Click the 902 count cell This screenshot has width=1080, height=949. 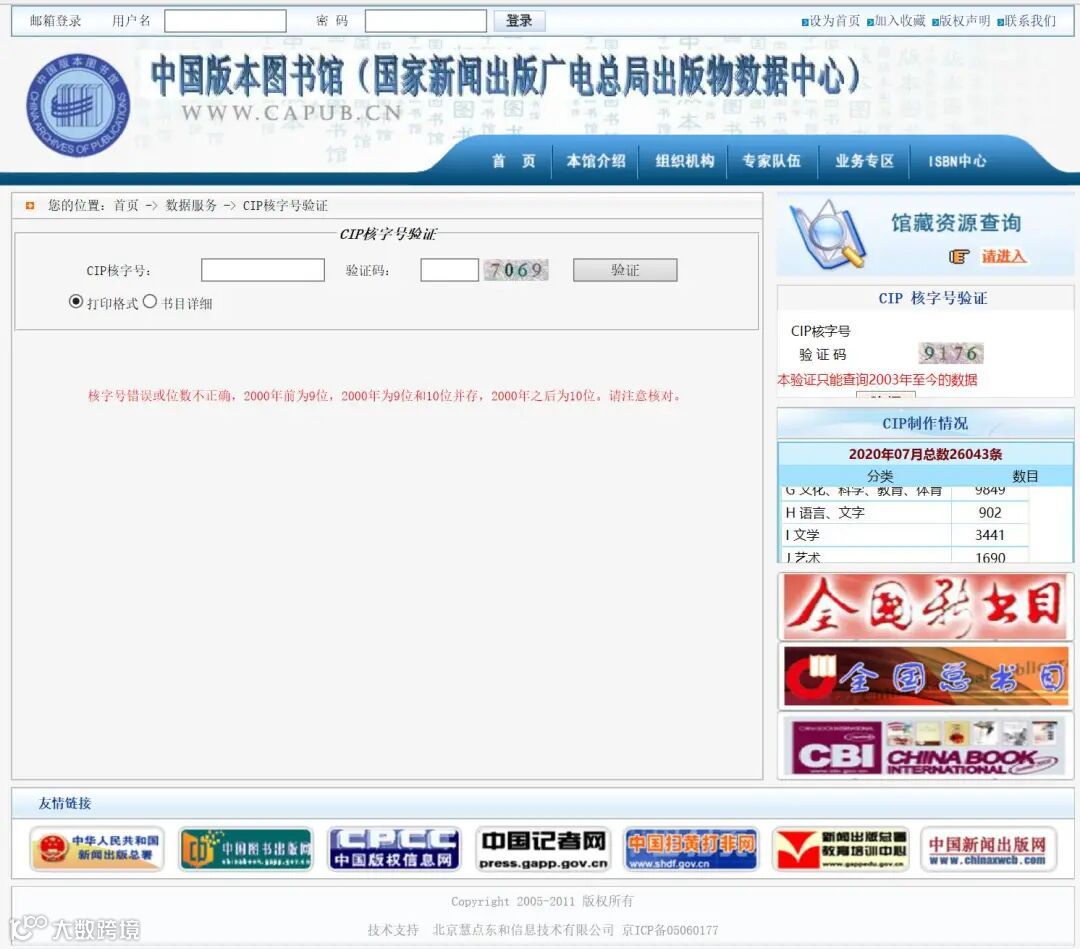(990, 512)
